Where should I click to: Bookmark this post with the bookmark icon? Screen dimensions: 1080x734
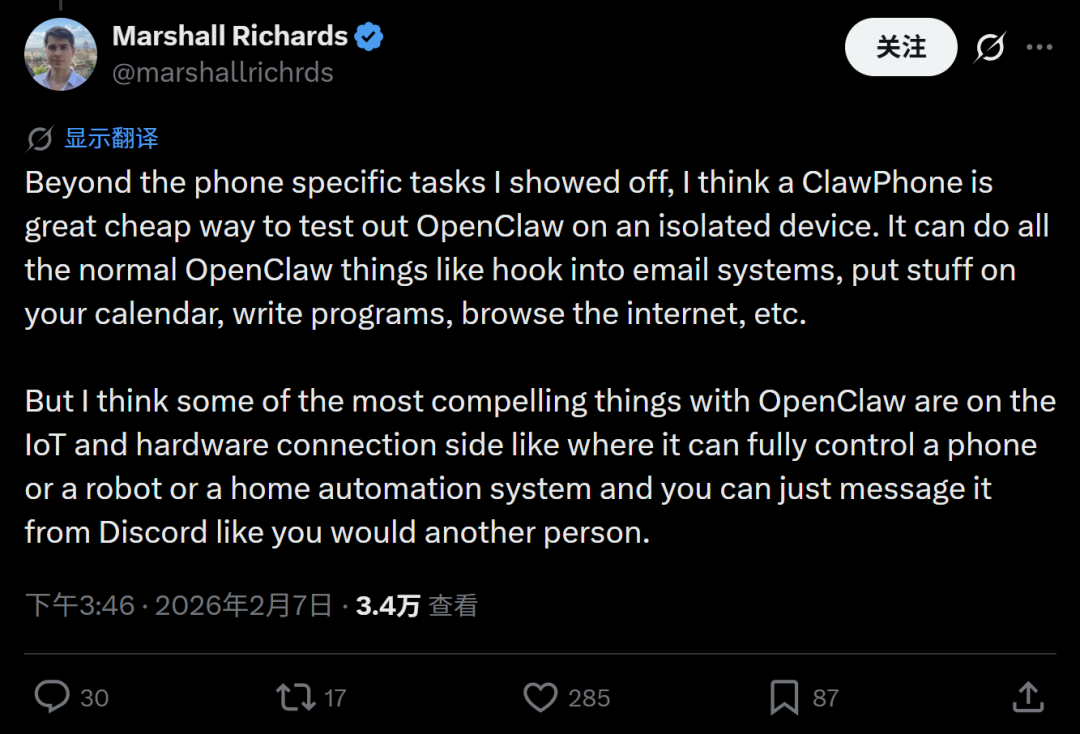pyautogui.click(x=785, y=697)
